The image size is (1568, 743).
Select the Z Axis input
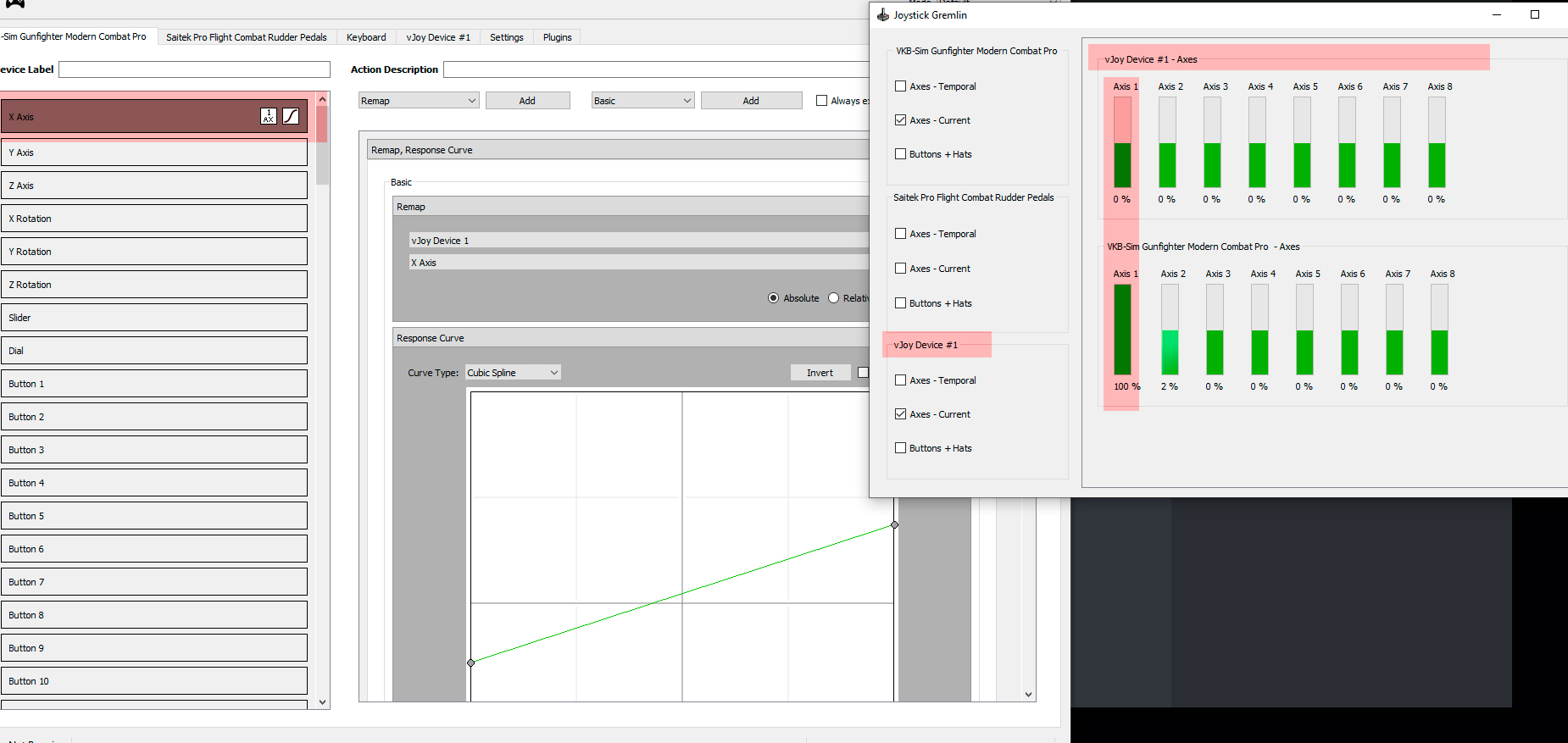click(153, 186)
